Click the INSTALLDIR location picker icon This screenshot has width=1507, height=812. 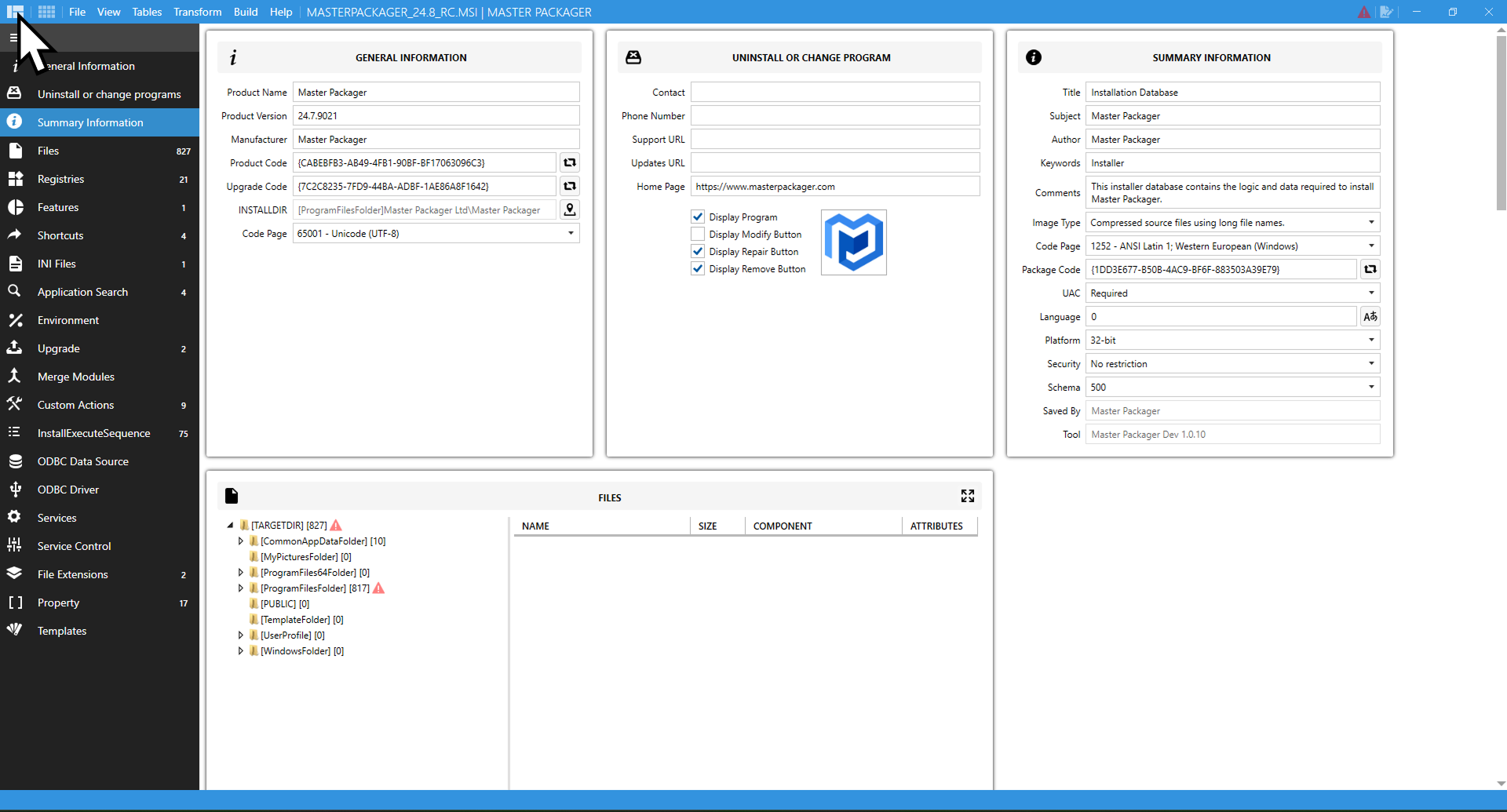570,209
